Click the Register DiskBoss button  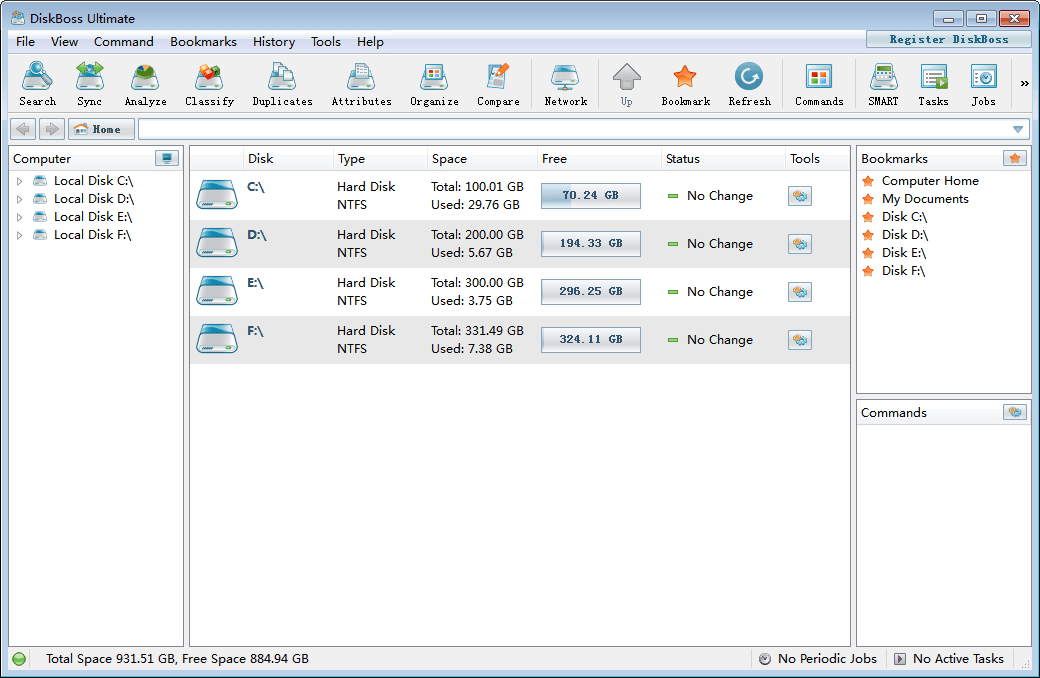[x=948, y=39]
